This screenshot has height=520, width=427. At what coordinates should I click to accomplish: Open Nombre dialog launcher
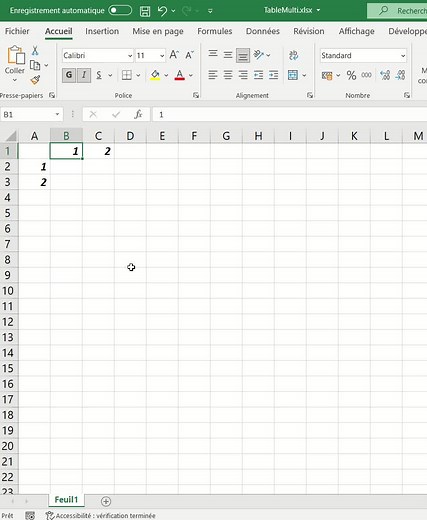[x=407, y=95]
